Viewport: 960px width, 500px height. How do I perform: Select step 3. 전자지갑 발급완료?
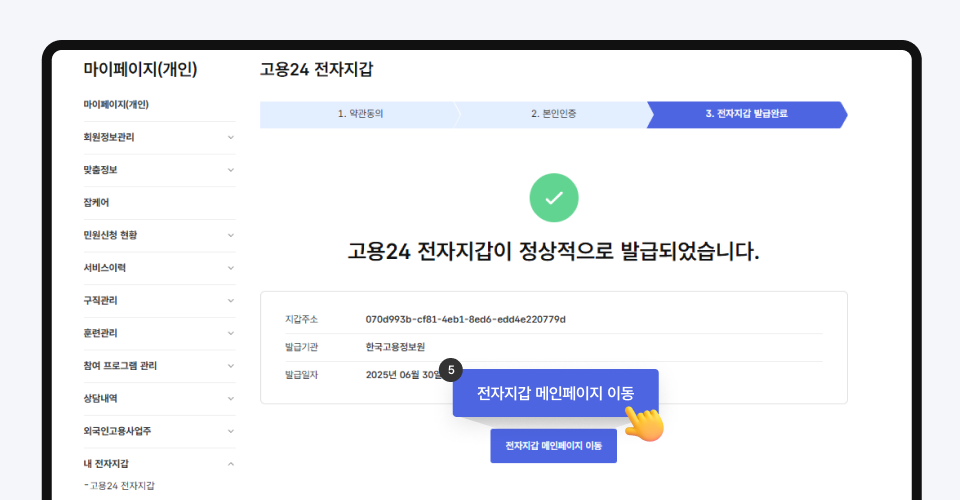746,114
